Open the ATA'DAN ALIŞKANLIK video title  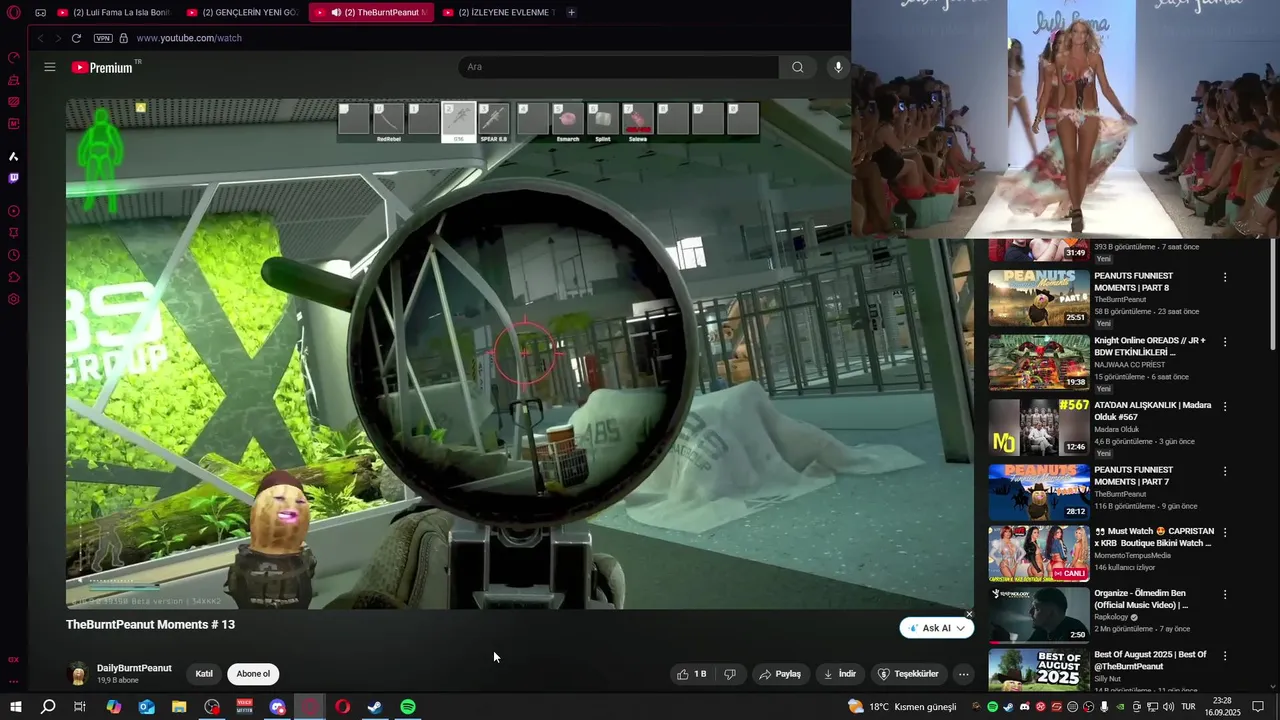point(1152,411)
